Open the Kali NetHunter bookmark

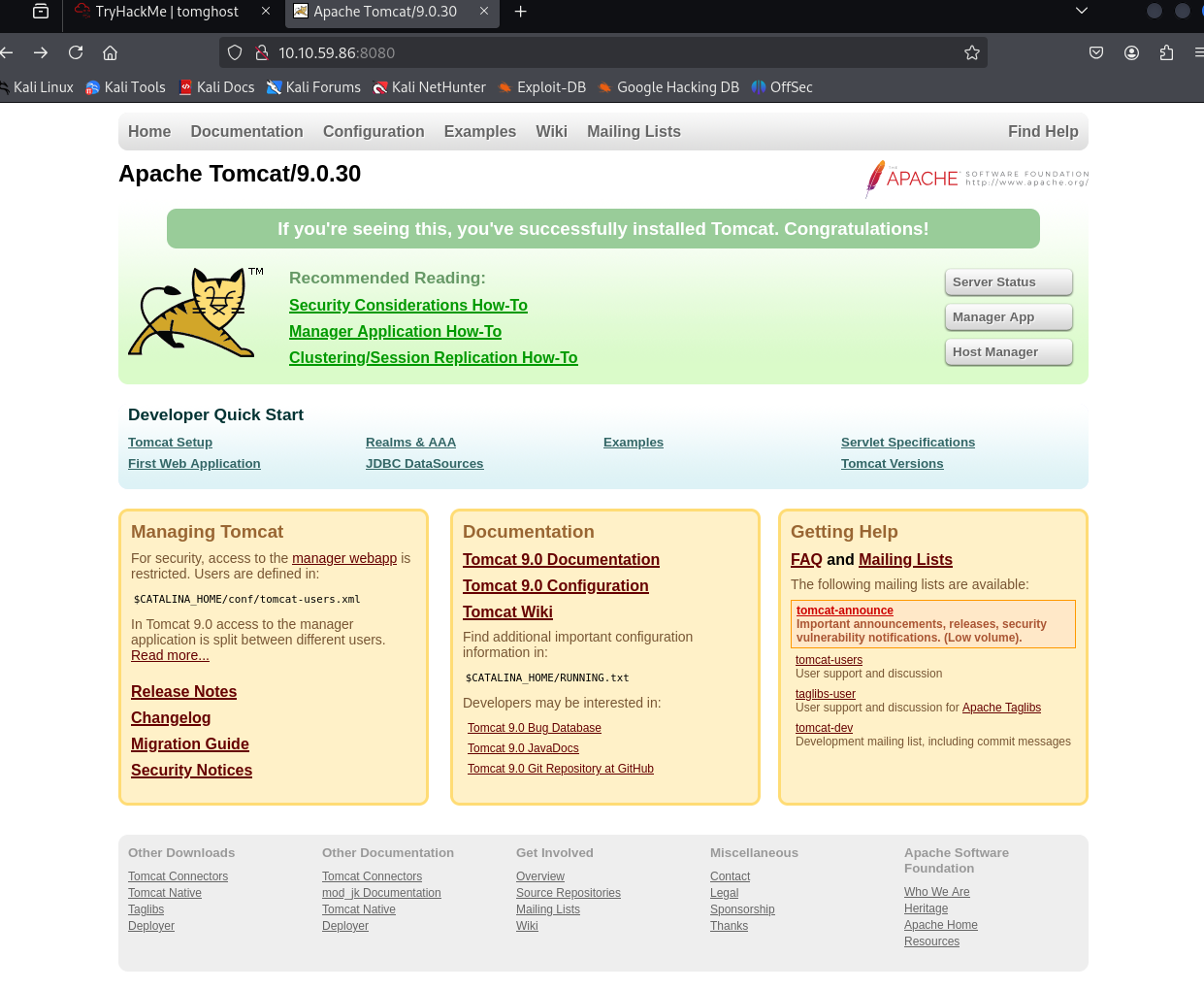(429, 87)
